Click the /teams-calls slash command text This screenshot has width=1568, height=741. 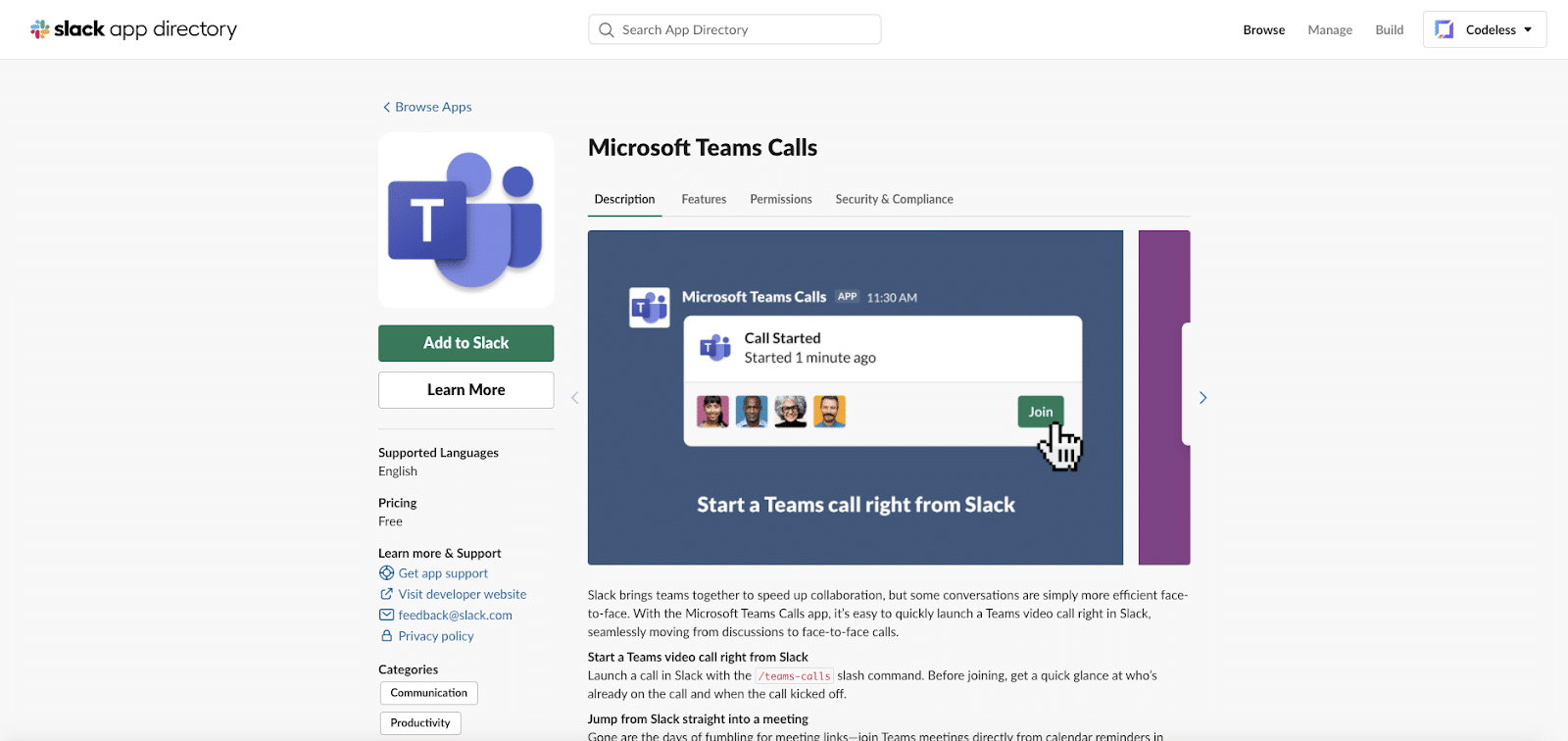(794, 676)
